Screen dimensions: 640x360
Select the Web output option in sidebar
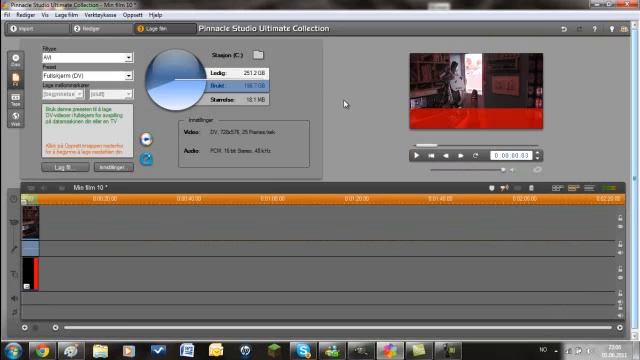16,118
